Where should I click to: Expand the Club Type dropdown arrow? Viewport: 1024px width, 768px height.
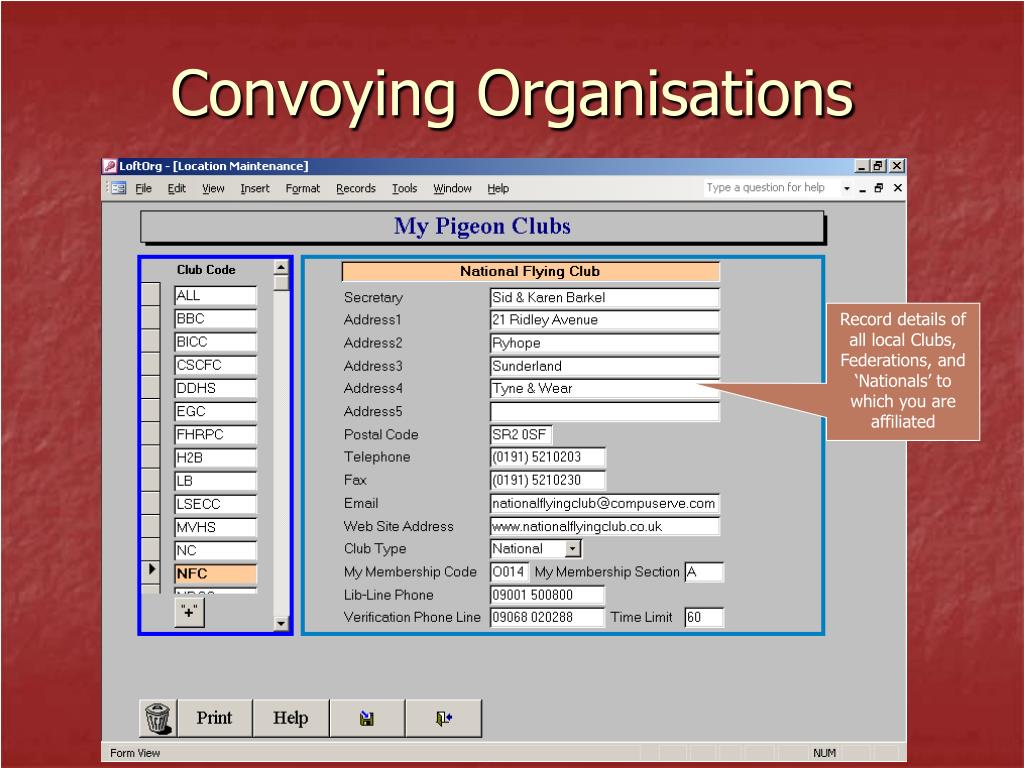(x=573, y=549)
